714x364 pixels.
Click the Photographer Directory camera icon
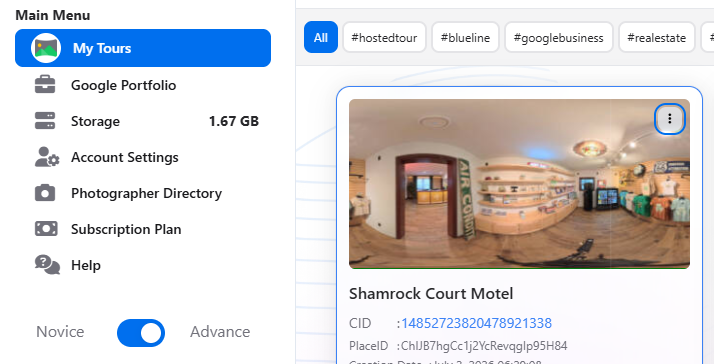(45, 193)
